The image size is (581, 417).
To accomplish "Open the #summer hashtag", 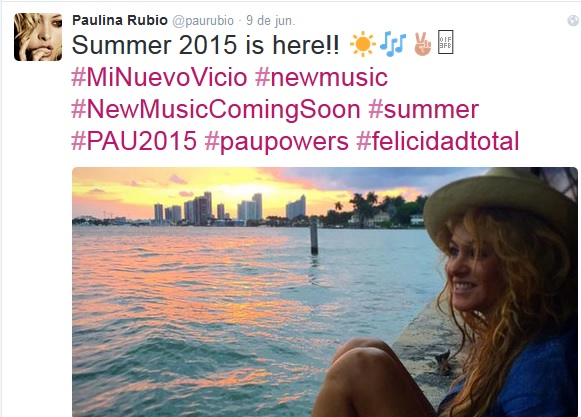I will [424, 110].
